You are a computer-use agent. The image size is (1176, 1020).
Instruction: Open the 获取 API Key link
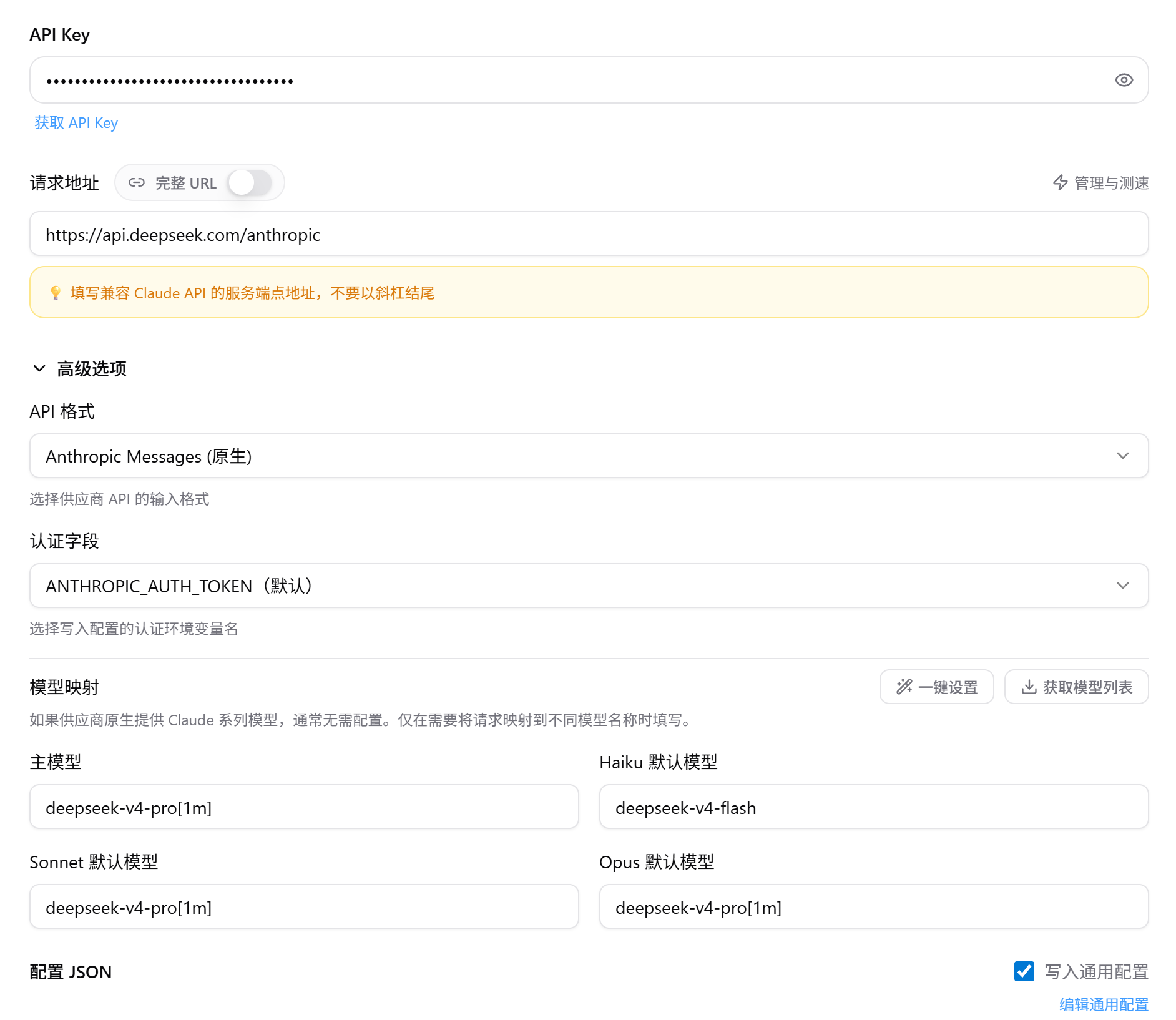[x=76, y=123]
